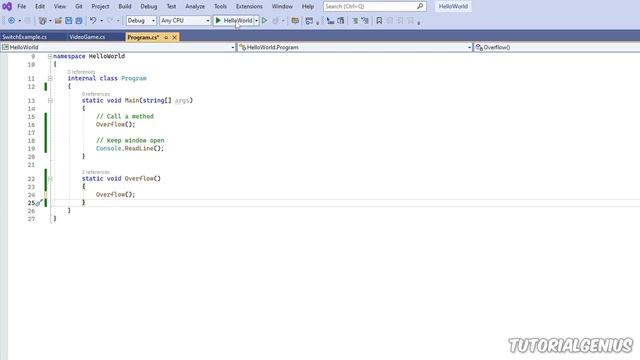This screenshot has width=640, height=360.
Task: Open the Test menu
Action: [x=171, y=6]
